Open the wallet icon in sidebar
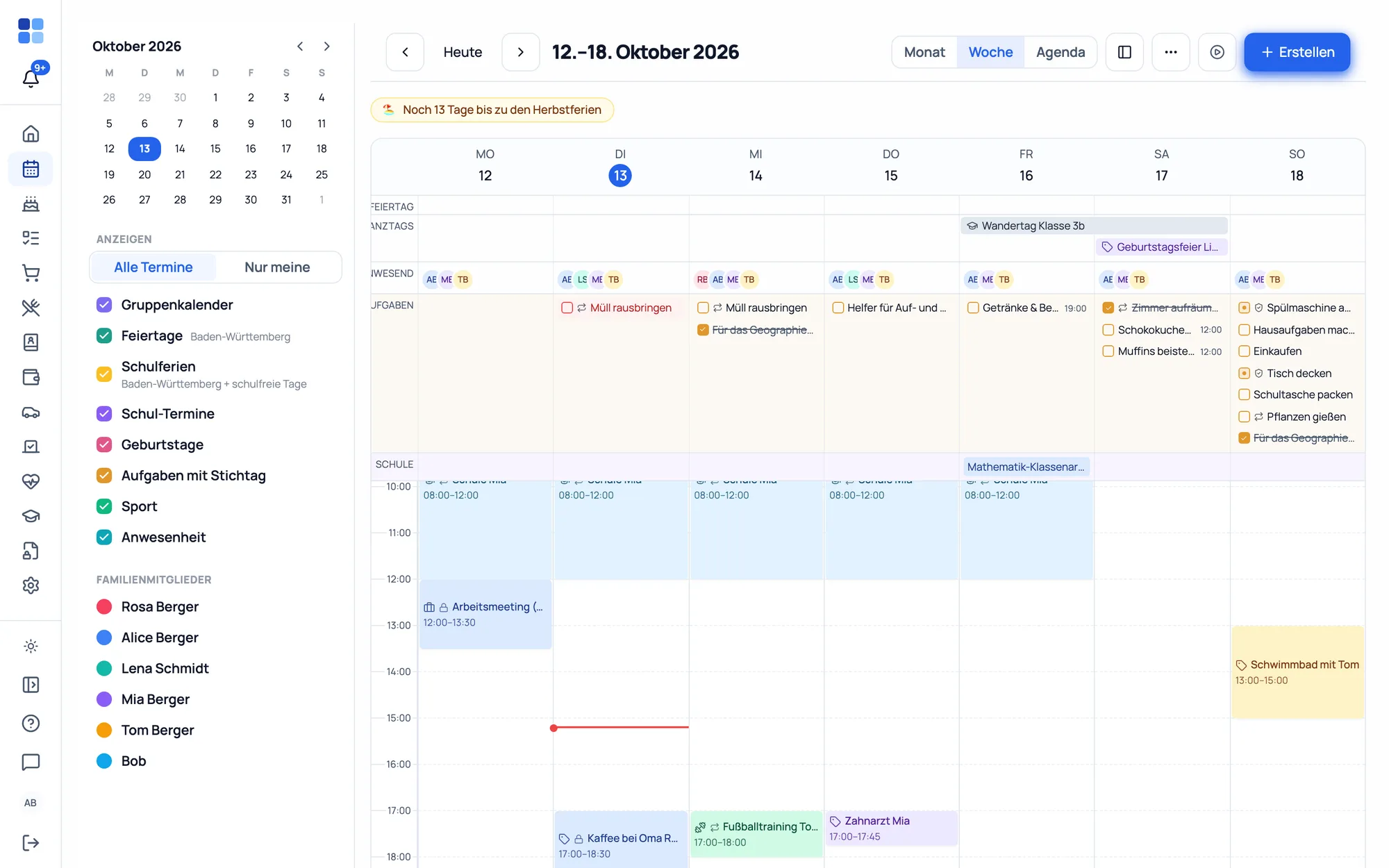Screen dimensions: 1389x868 (31, 377)
